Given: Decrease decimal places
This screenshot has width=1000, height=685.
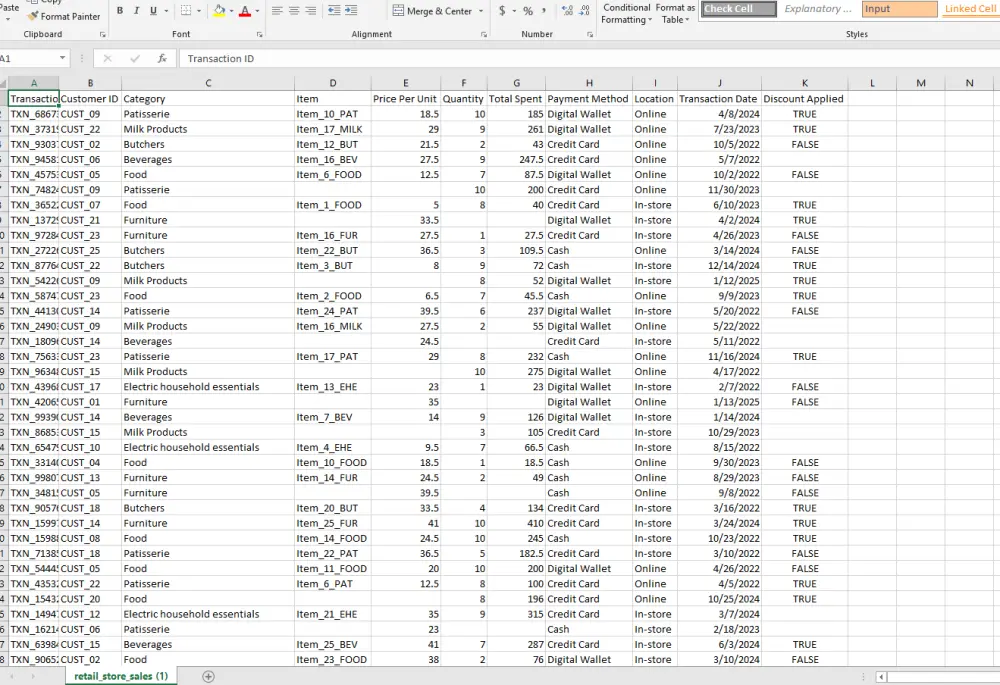Looking at the screenshot, I should click(584, 11).
